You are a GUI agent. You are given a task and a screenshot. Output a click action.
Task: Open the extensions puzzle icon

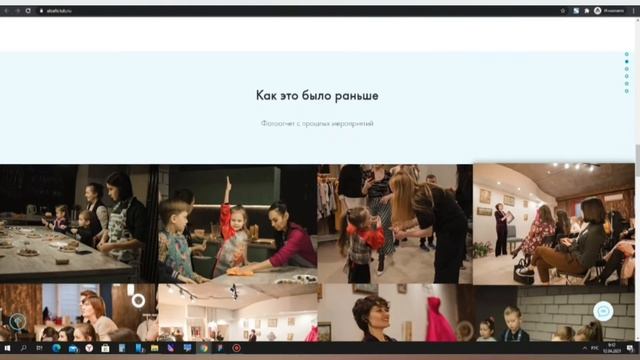(587, 11)
